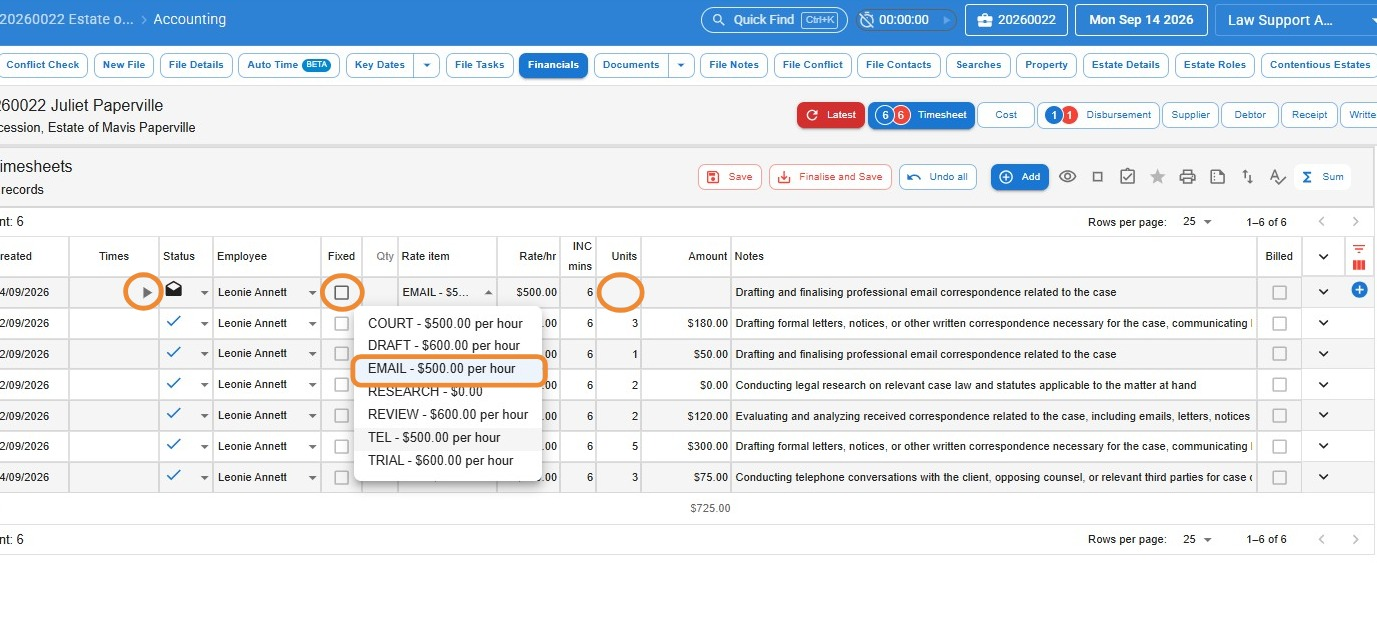Click the blue plus circle on the first row

point(1359,290)
